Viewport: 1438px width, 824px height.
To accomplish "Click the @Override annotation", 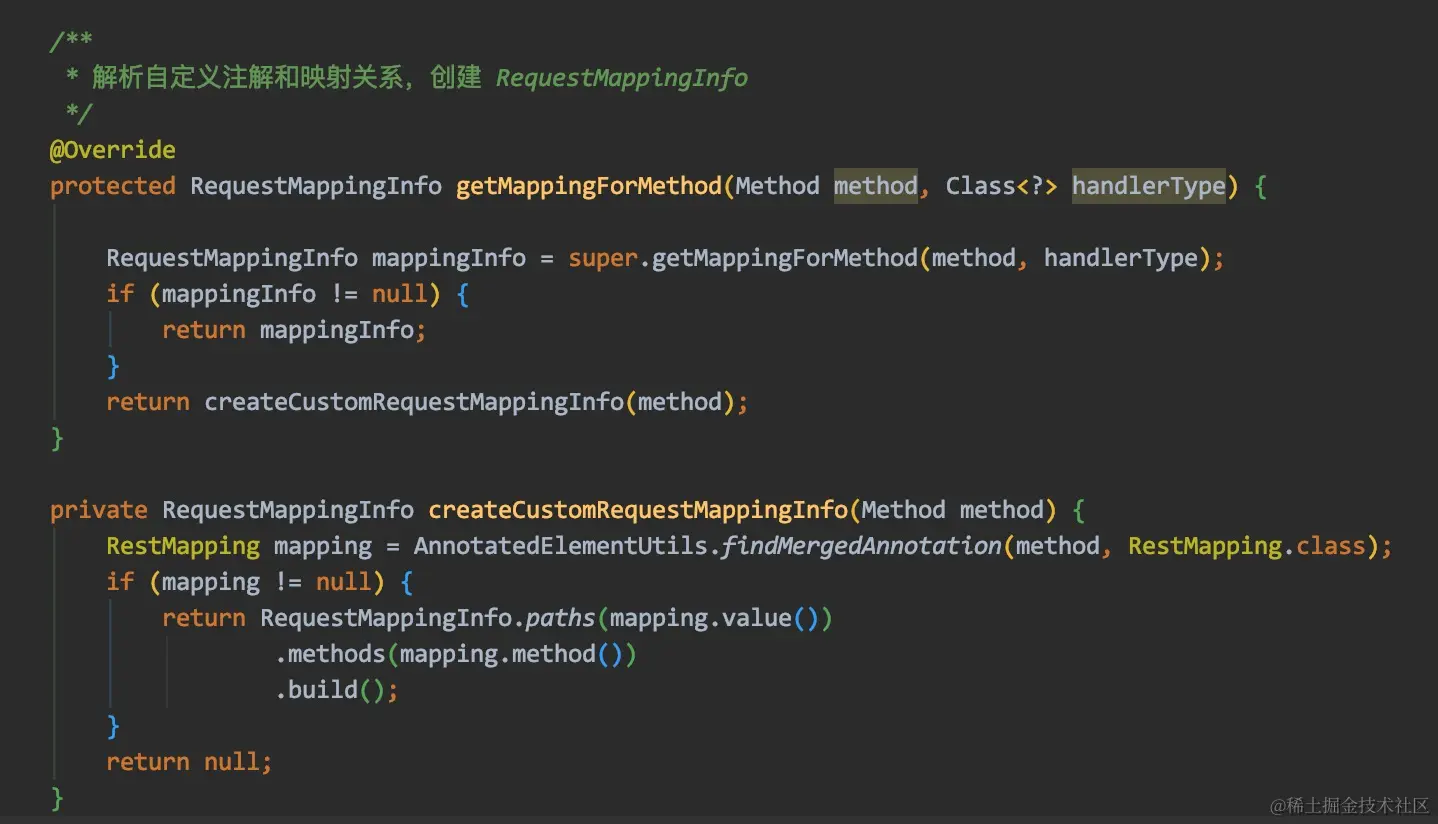I will point(112,149).
